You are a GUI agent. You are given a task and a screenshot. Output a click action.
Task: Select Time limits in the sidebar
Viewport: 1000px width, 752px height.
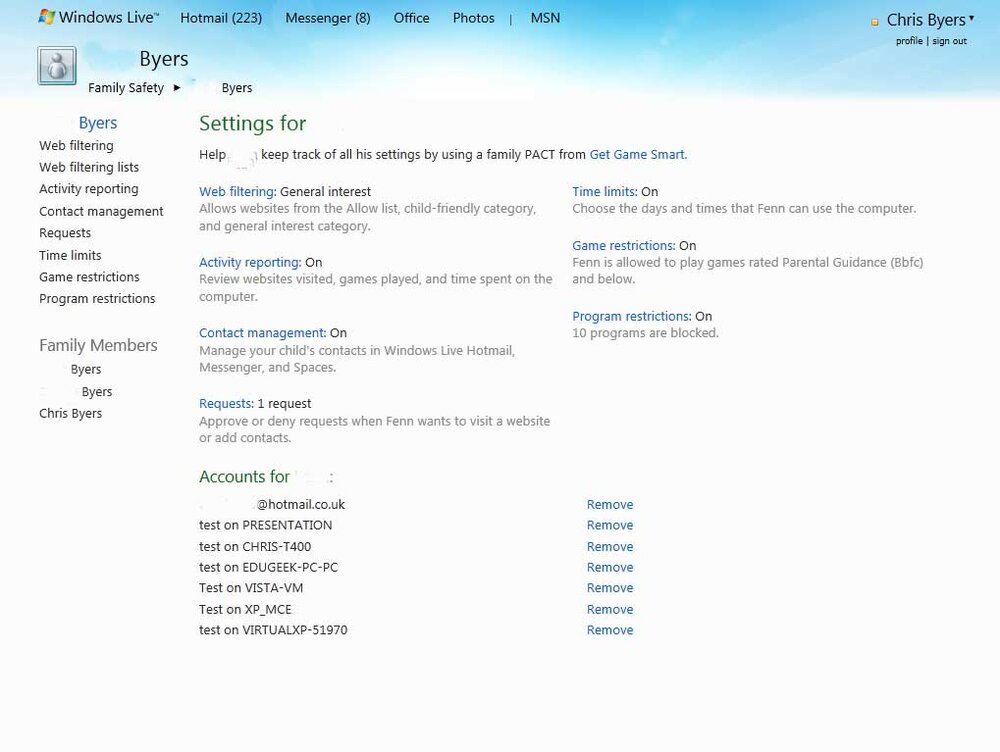point(70,255)
